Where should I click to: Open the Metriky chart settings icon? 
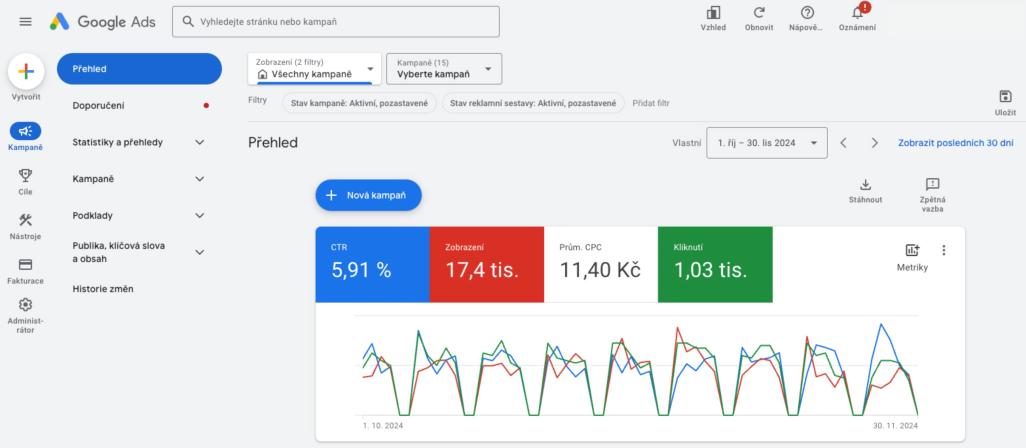(912, 250)
